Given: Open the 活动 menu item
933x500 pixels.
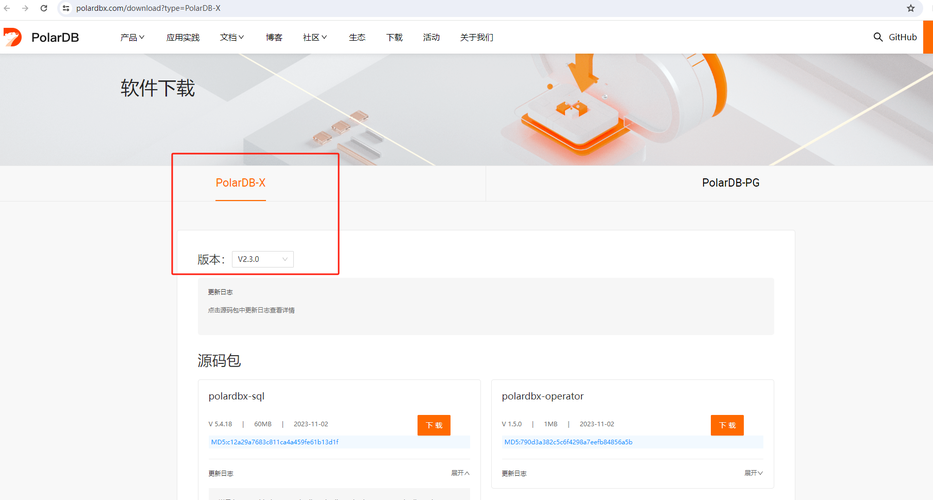Looking at the screenshot, I should pyautogui.click(x=431, y=37).
